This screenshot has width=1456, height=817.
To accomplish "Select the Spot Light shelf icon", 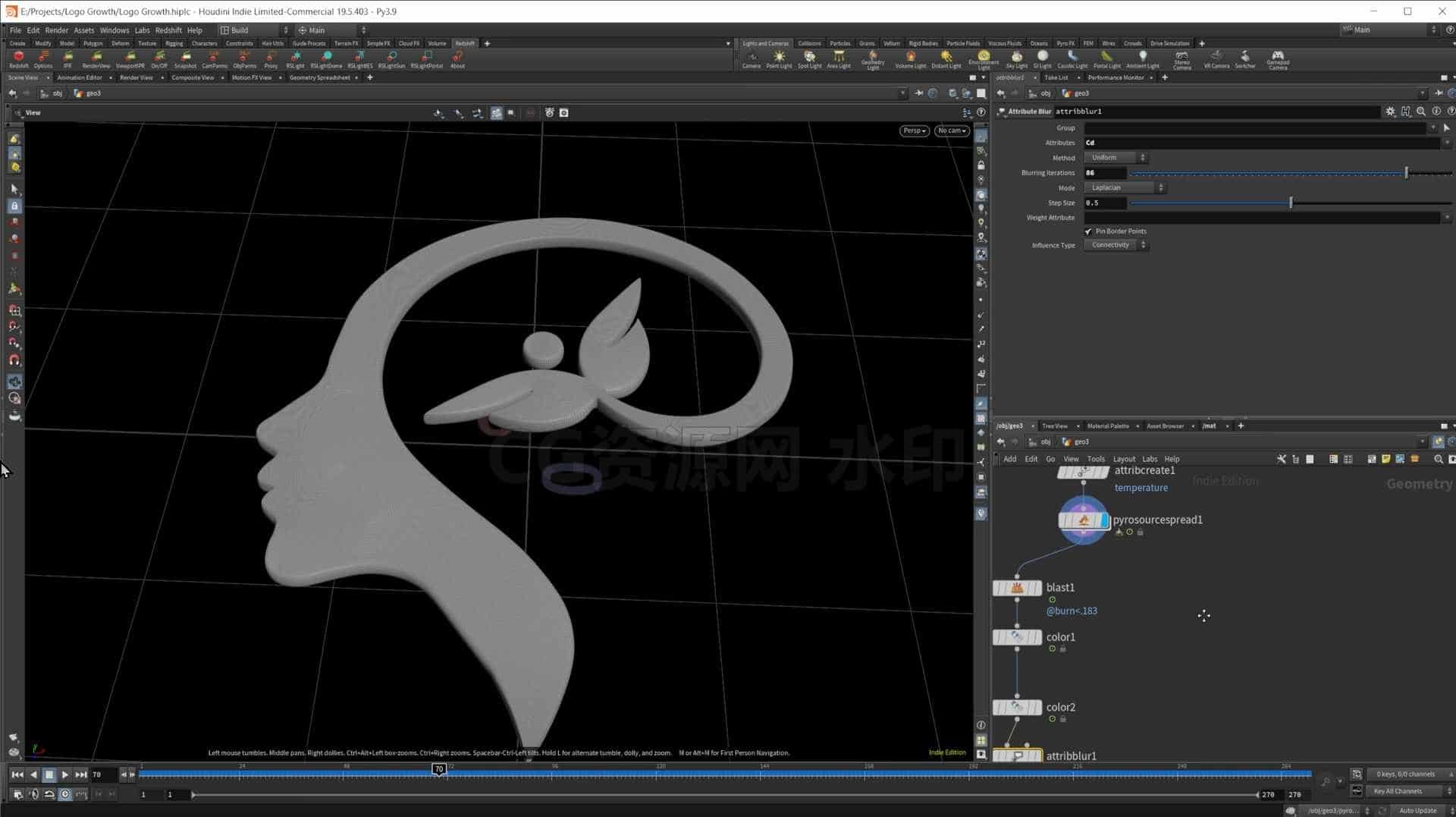I will [x=809, y=59].
